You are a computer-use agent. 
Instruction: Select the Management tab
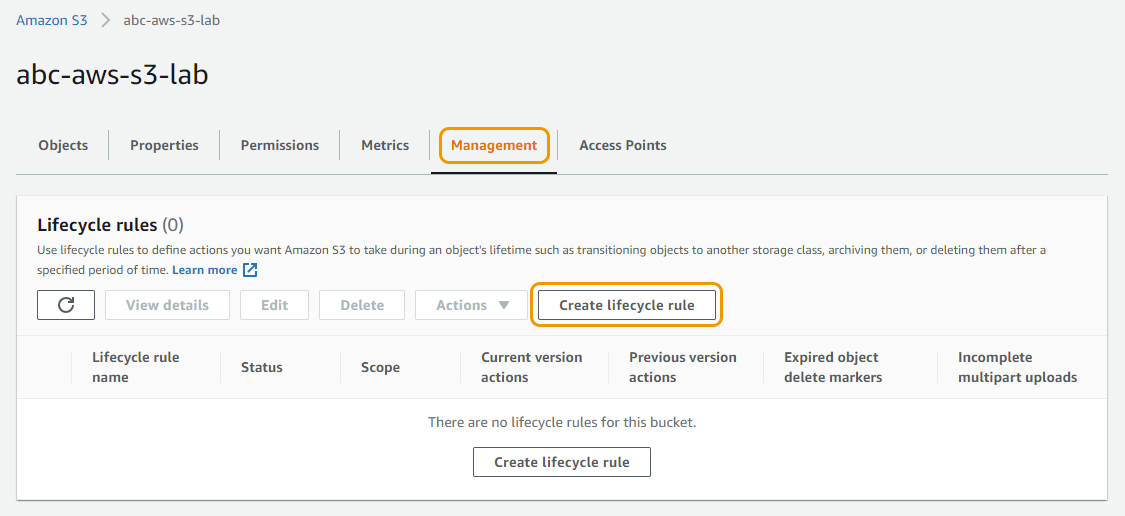pos(494,145)
